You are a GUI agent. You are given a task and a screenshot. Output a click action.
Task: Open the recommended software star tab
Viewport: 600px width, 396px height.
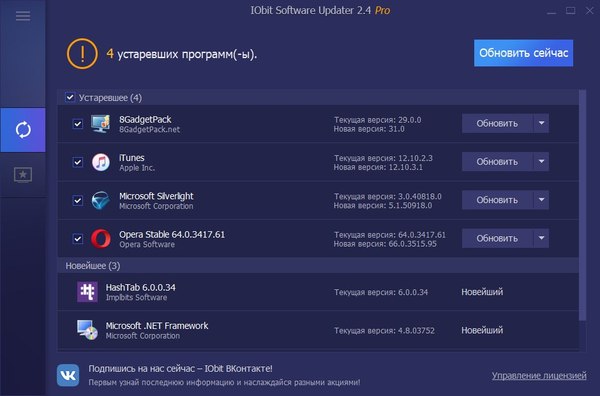click(x=23, y=175)
